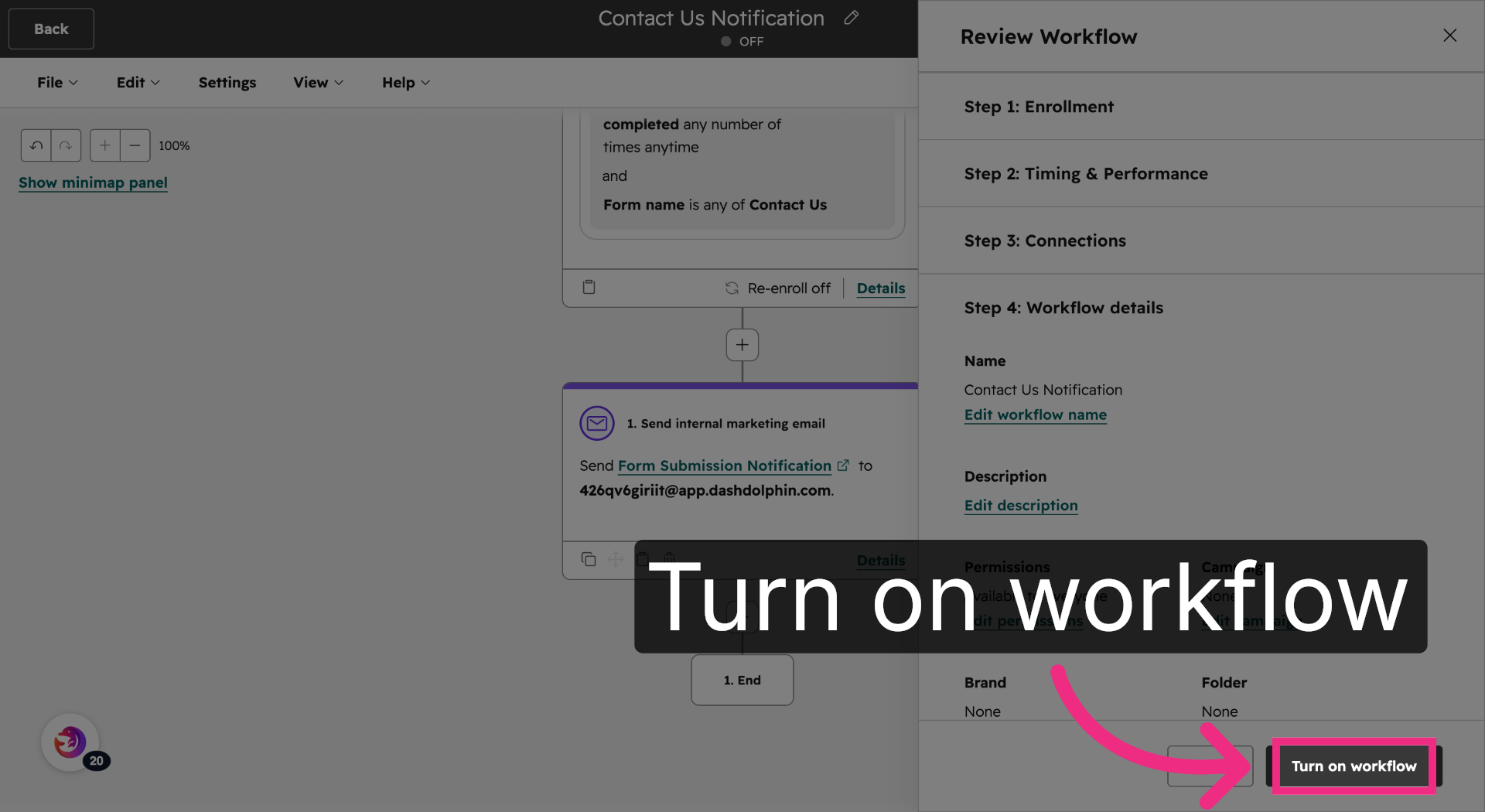Viewport: 1485px width, 812px height.
Task: Open the Form Submission Notification email link
Action: 724,466
